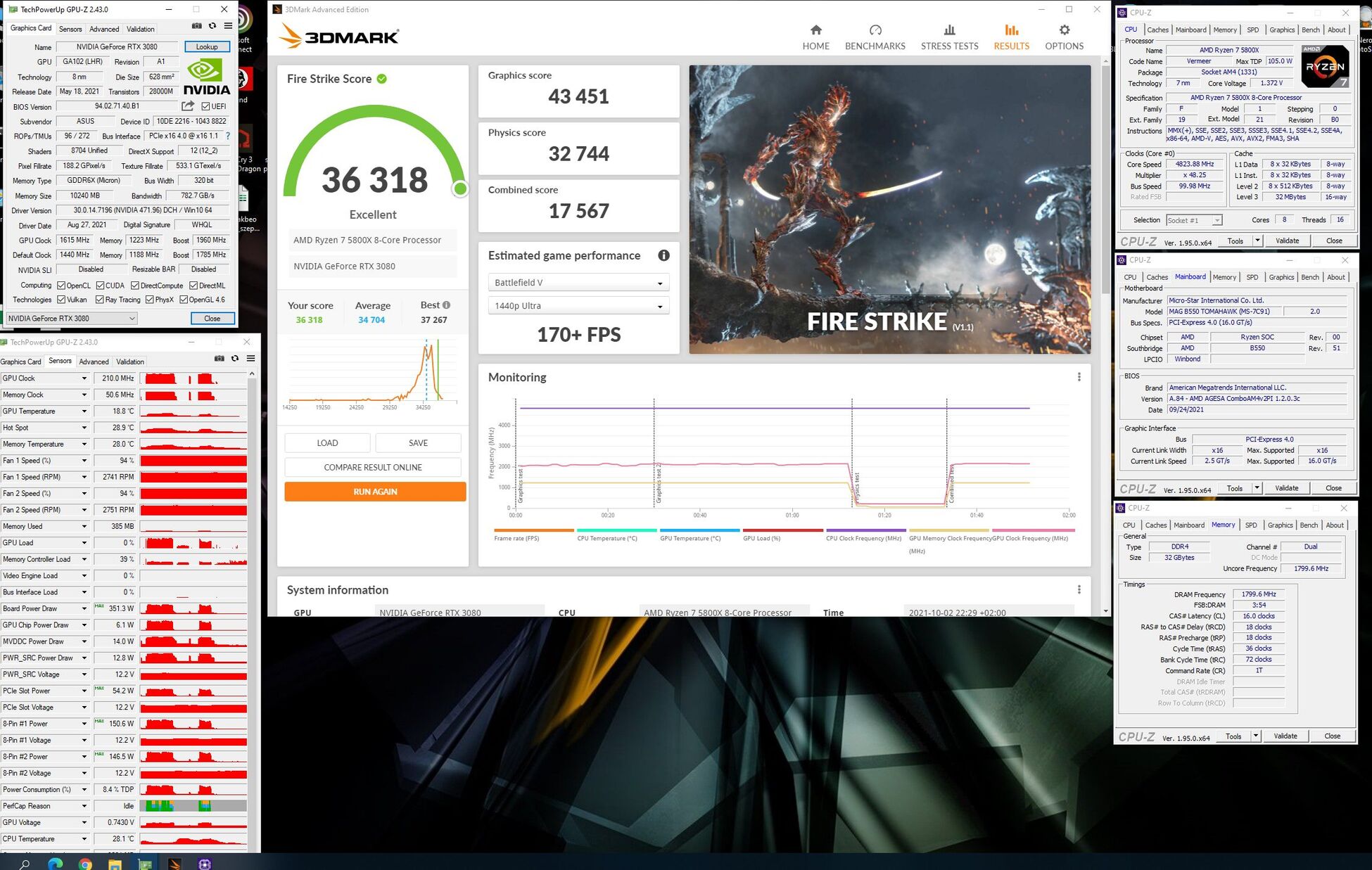Click the Bus Interface question mark icon
1372x870 pixels.
tap(227, 136)
